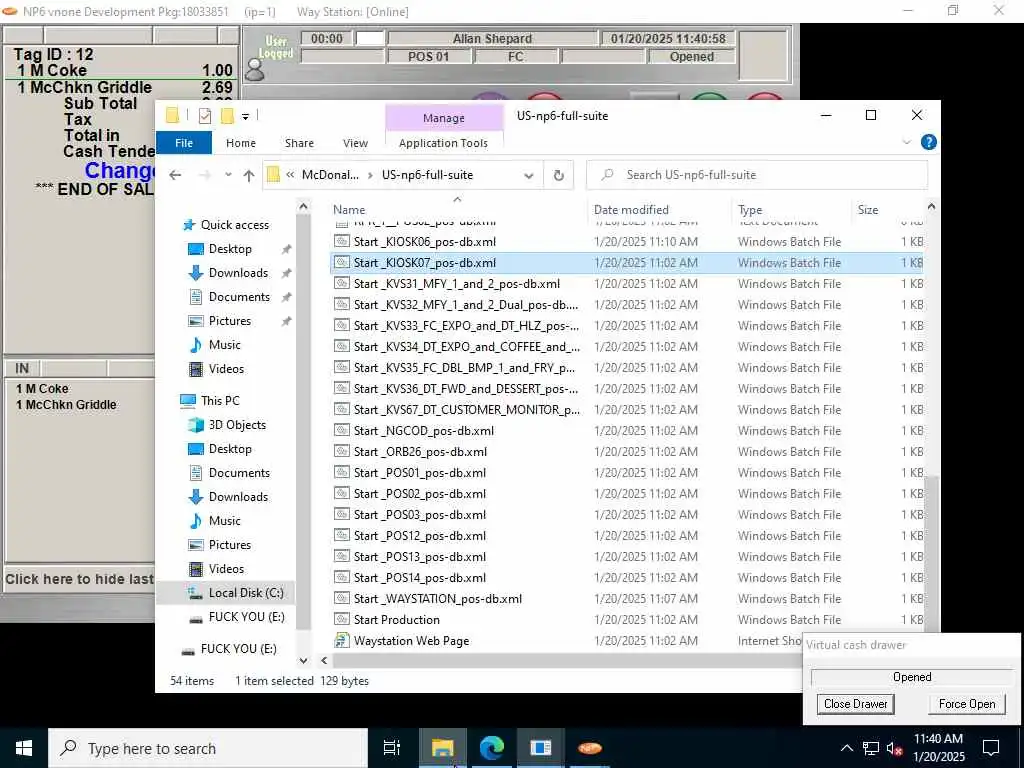Click the New folder icon in title bar
The height and width of the screenshot is (768, 1024).
(227, 116)
